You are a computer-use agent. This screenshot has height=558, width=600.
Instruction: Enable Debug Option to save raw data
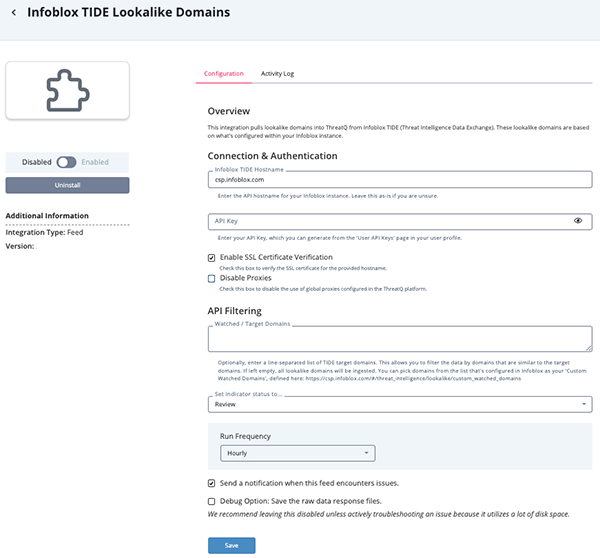[x=212, y=501]
